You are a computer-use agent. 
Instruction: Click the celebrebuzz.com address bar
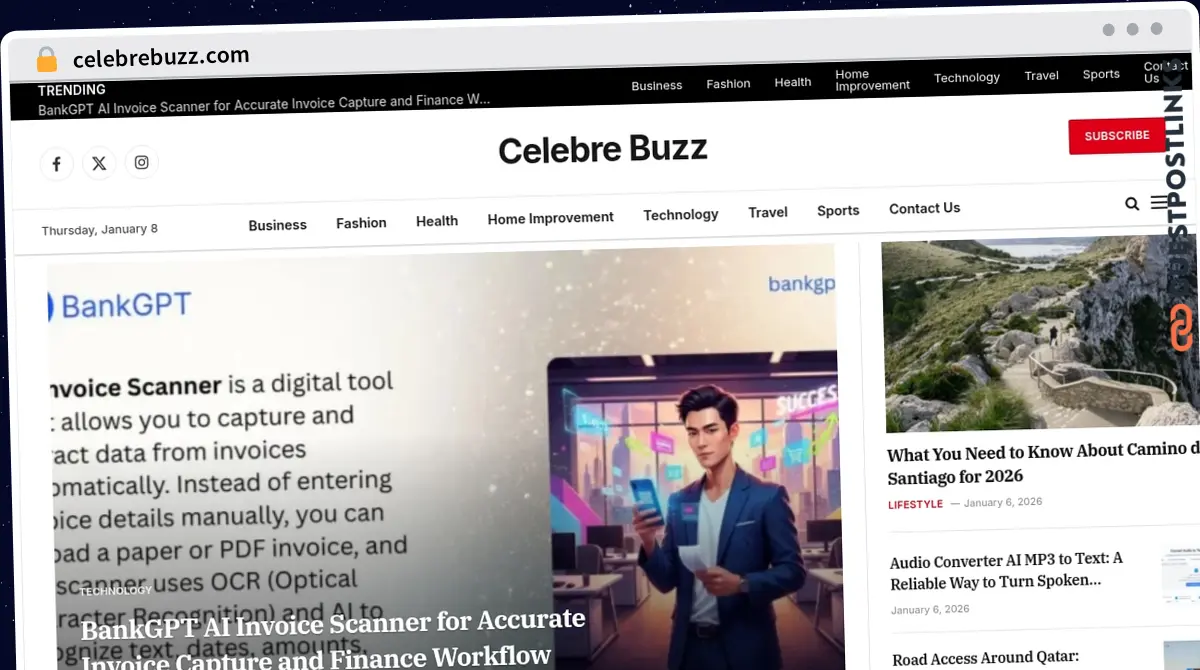(163, 56)
